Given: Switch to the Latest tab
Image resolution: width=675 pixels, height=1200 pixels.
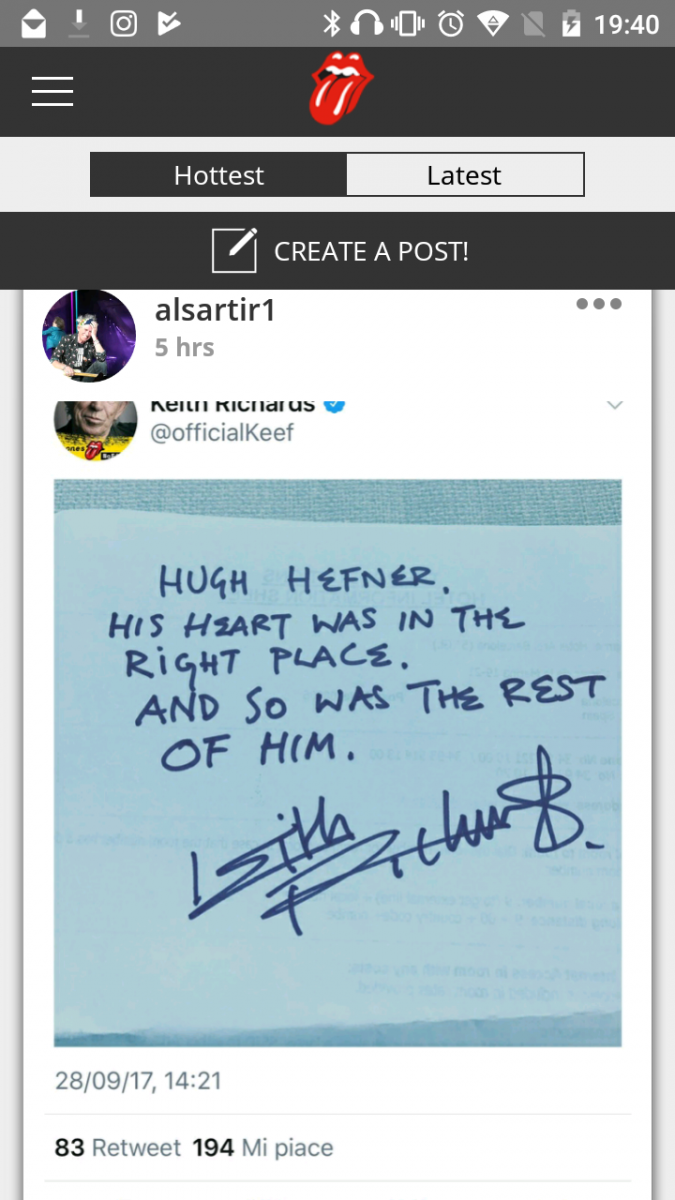Looking at the screenshot, I should pyautogui.click(x=465, y=175).
